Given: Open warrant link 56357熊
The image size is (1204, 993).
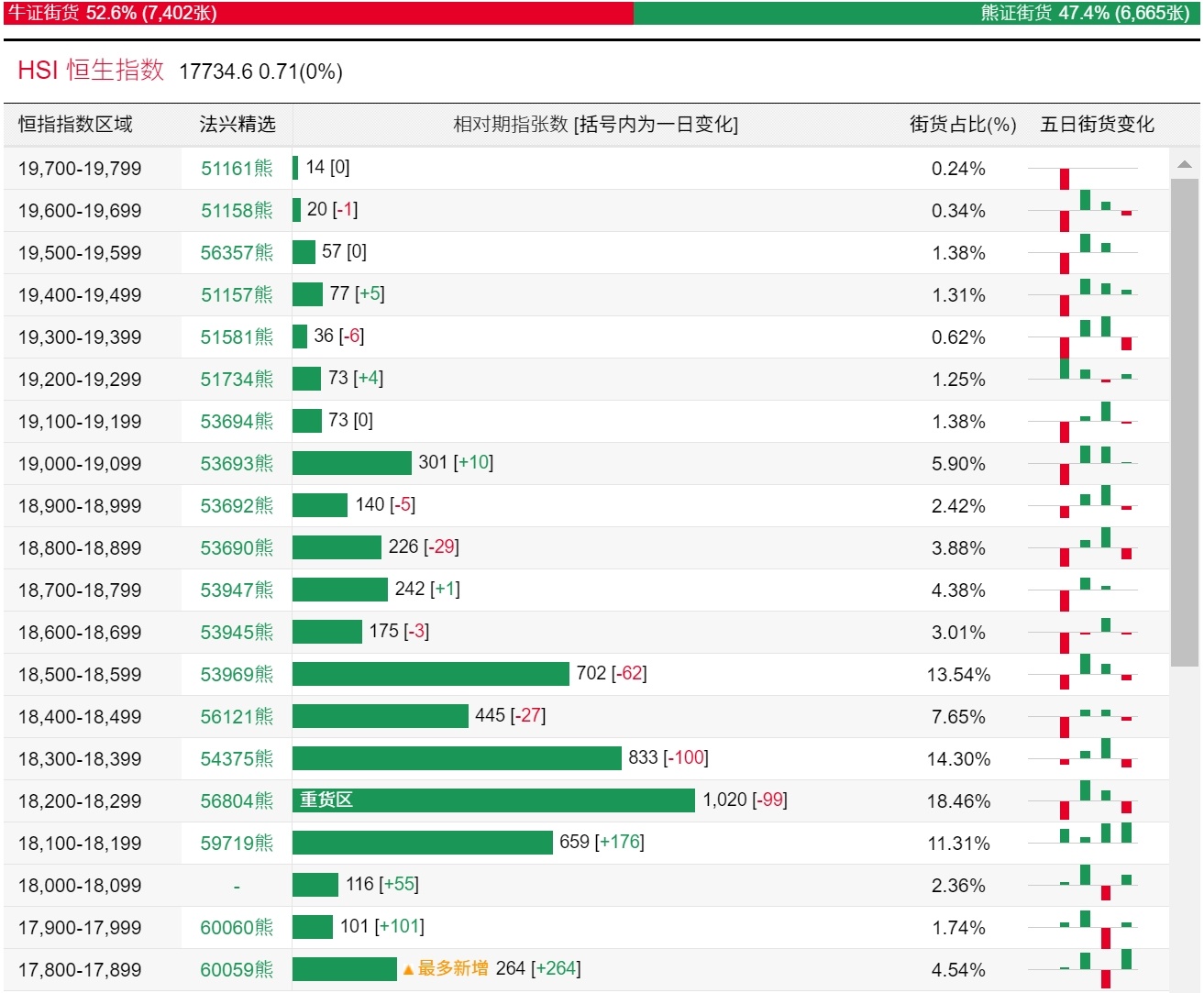Looking at the screenshot, I should [x=237, y=253].
